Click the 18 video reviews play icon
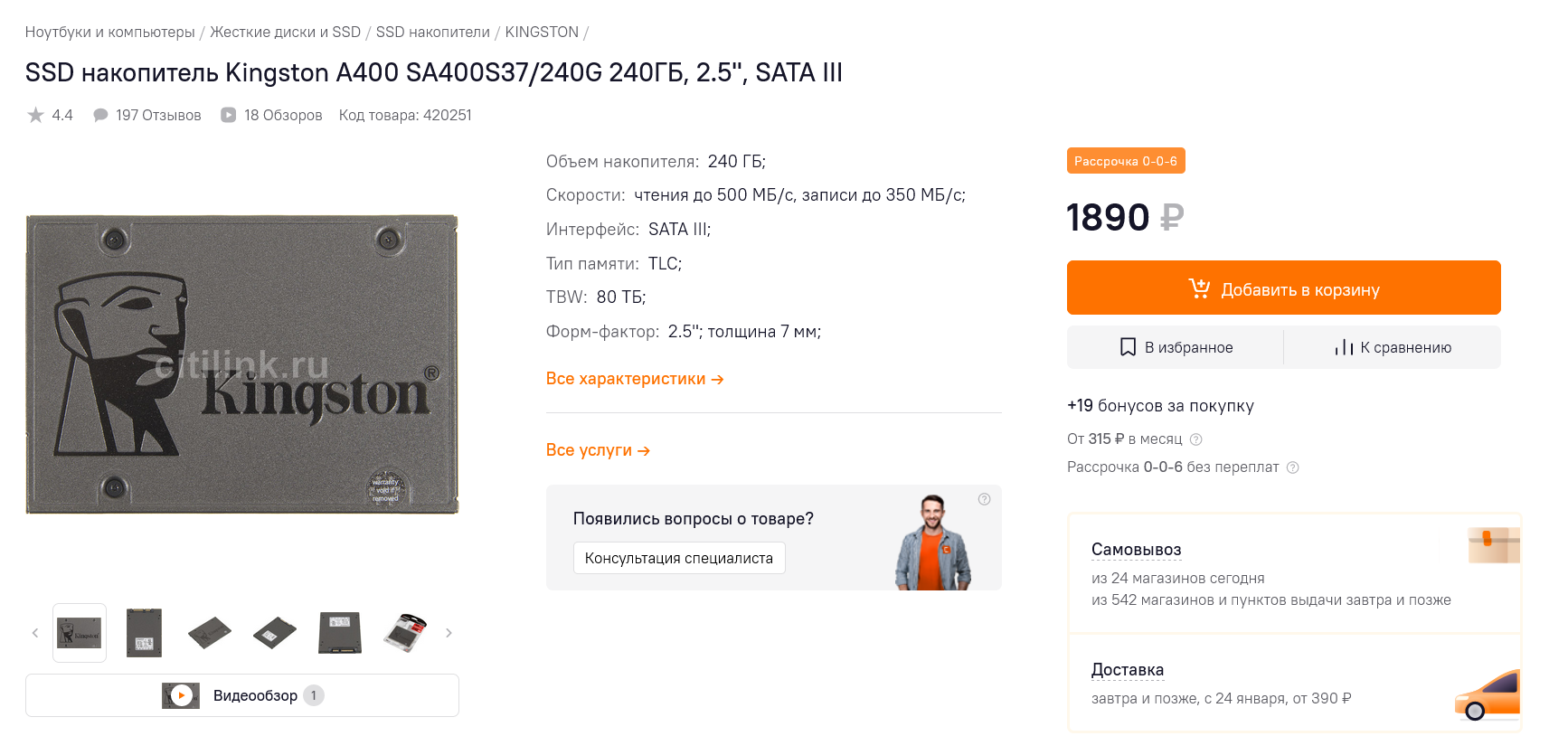Viewport: 1568px width, 755px height. [229, 115]
